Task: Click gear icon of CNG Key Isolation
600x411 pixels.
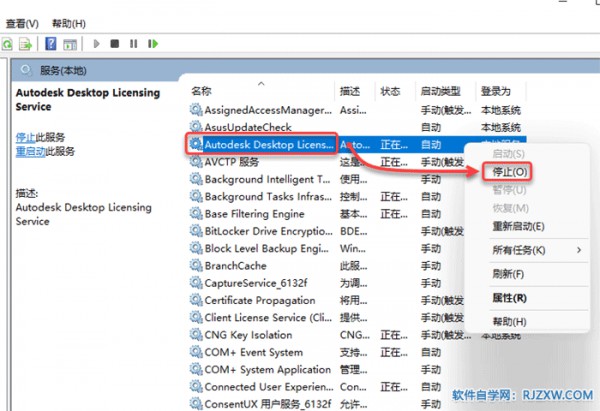Action: (196, 334)
